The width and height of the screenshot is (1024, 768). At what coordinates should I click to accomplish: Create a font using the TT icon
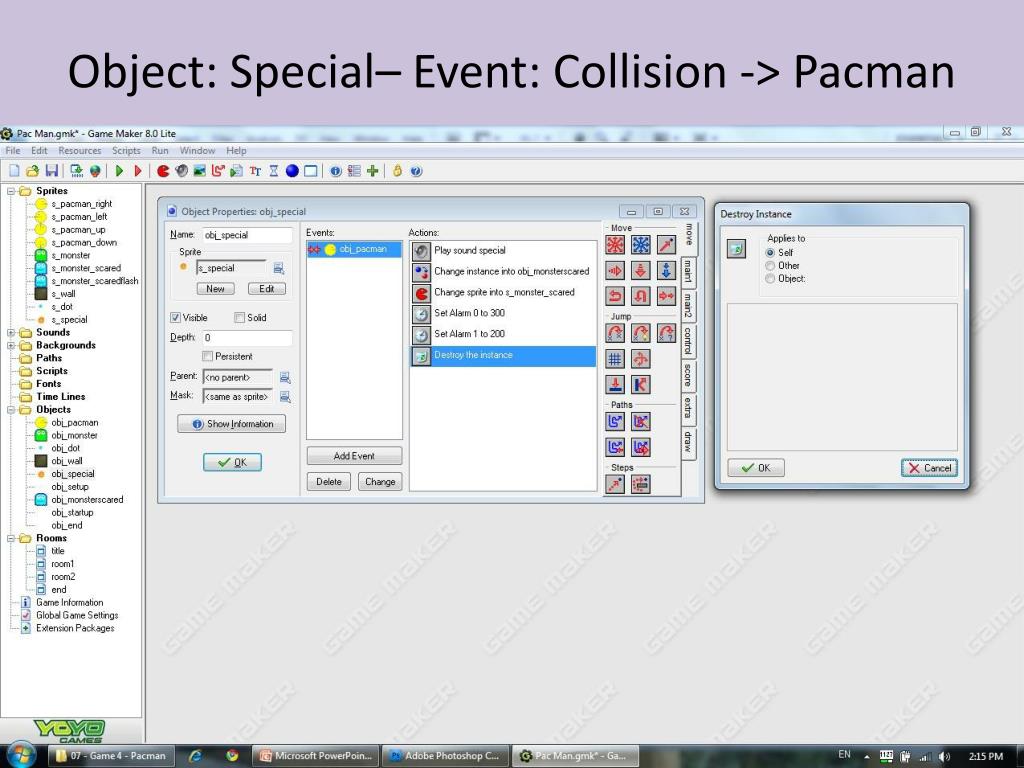coord(255,171)
